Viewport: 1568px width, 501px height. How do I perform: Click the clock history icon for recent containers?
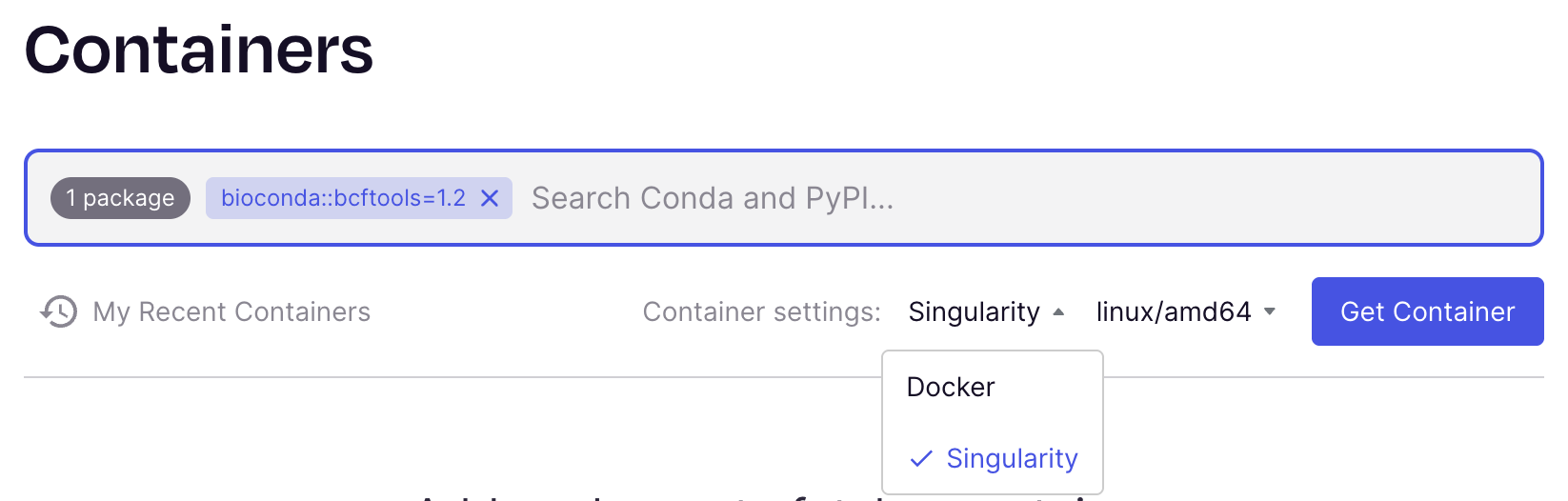click(x=58, y=311)
